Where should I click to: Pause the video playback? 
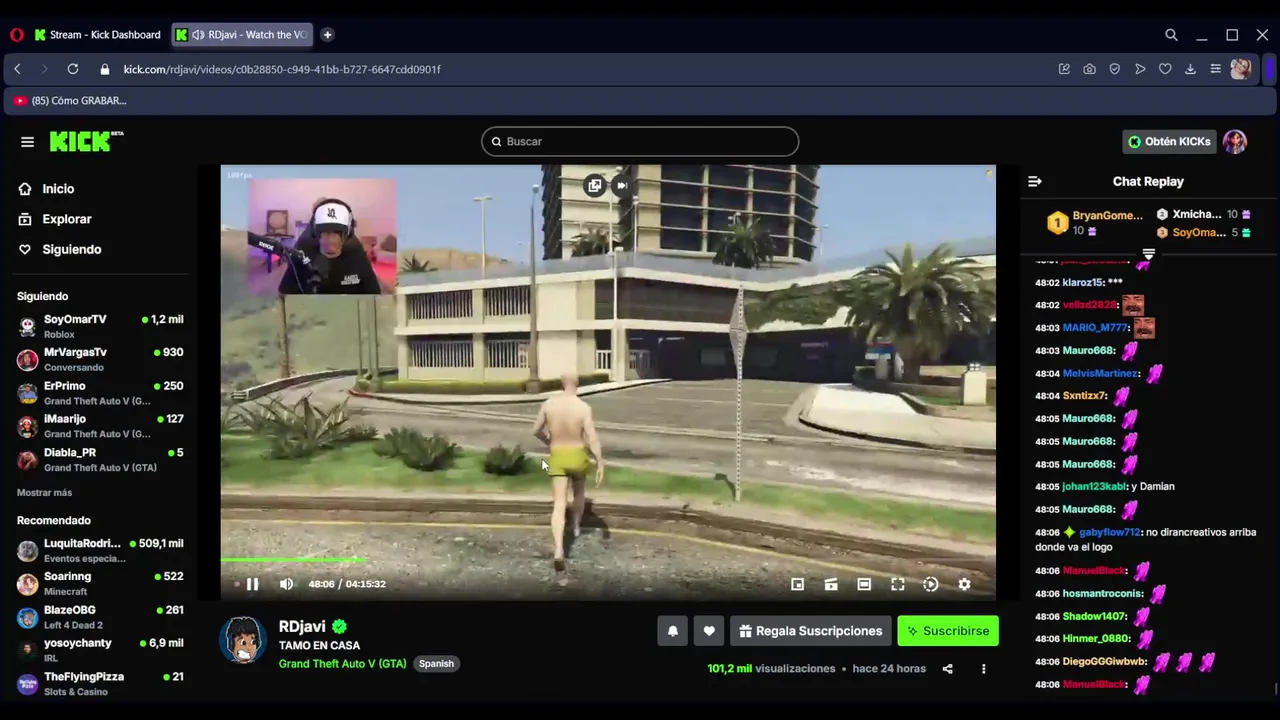tap(252, 584)
